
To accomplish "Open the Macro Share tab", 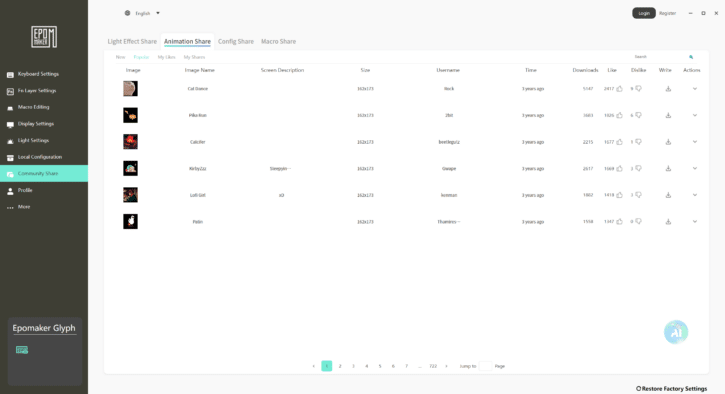I will point(278,42).
